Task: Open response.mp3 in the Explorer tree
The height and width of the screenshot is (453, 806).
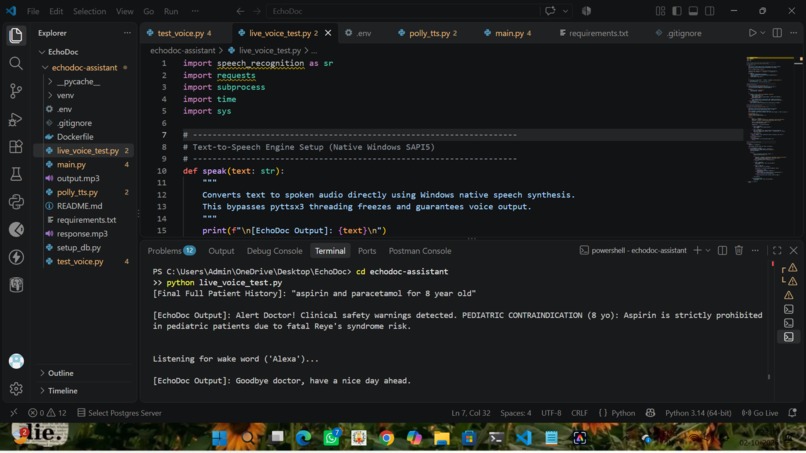Action: pos(83,233)
